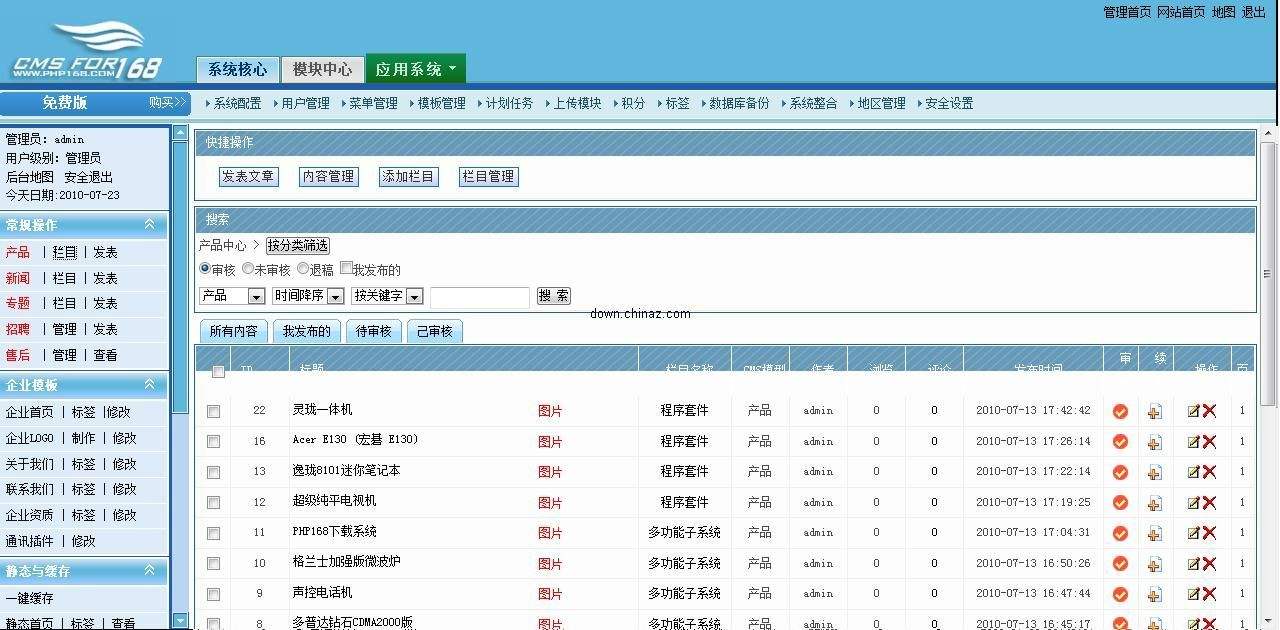Collapse the 常规操作 sidebar section
The width and height of the screenshot is (1280, 630).
[x=149, y=225]
